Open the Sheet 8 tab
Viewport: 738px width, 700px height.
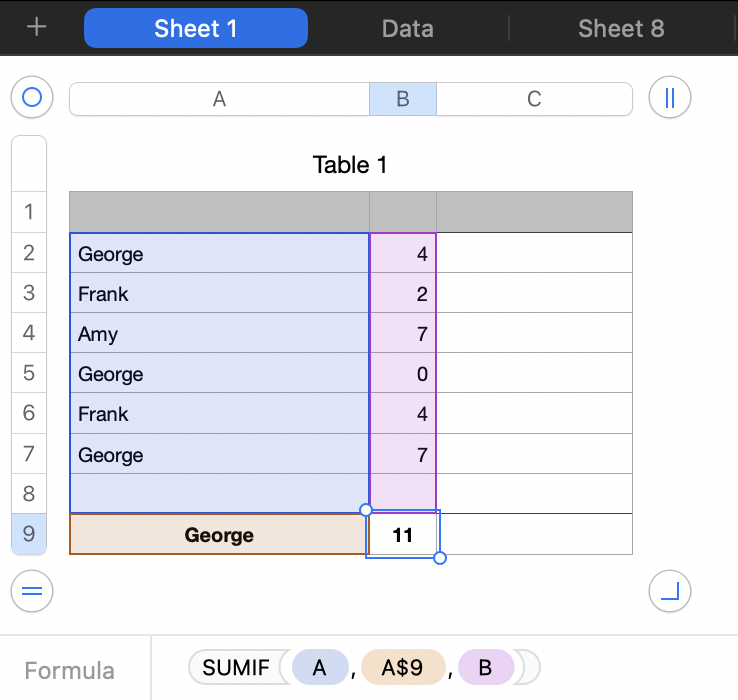[x=620, y=28]
